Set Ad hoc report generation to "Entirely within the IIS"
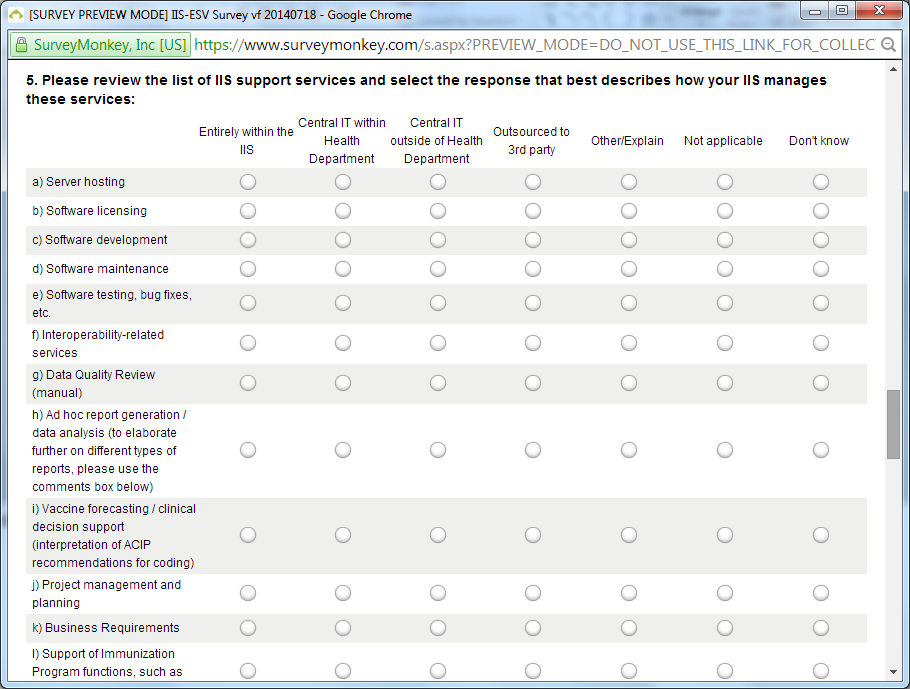Viewport: 910px width, 689px height. [247, 450]
